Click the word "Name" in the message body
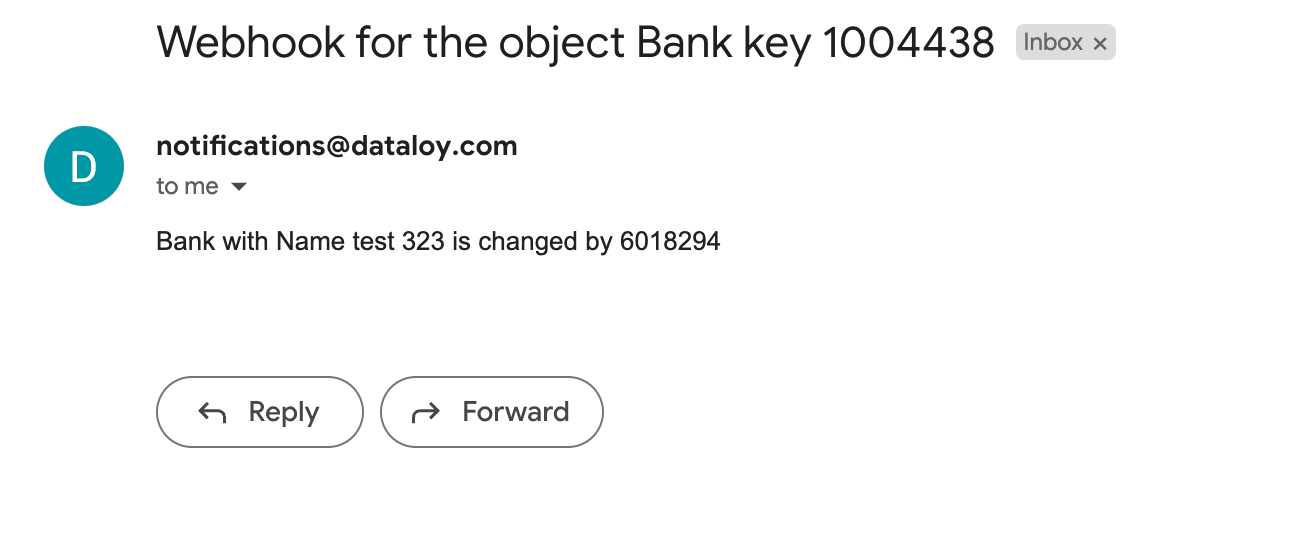The height and width of the screenshot is (536, 1312). pyautogui.click(x=309, y=241)
